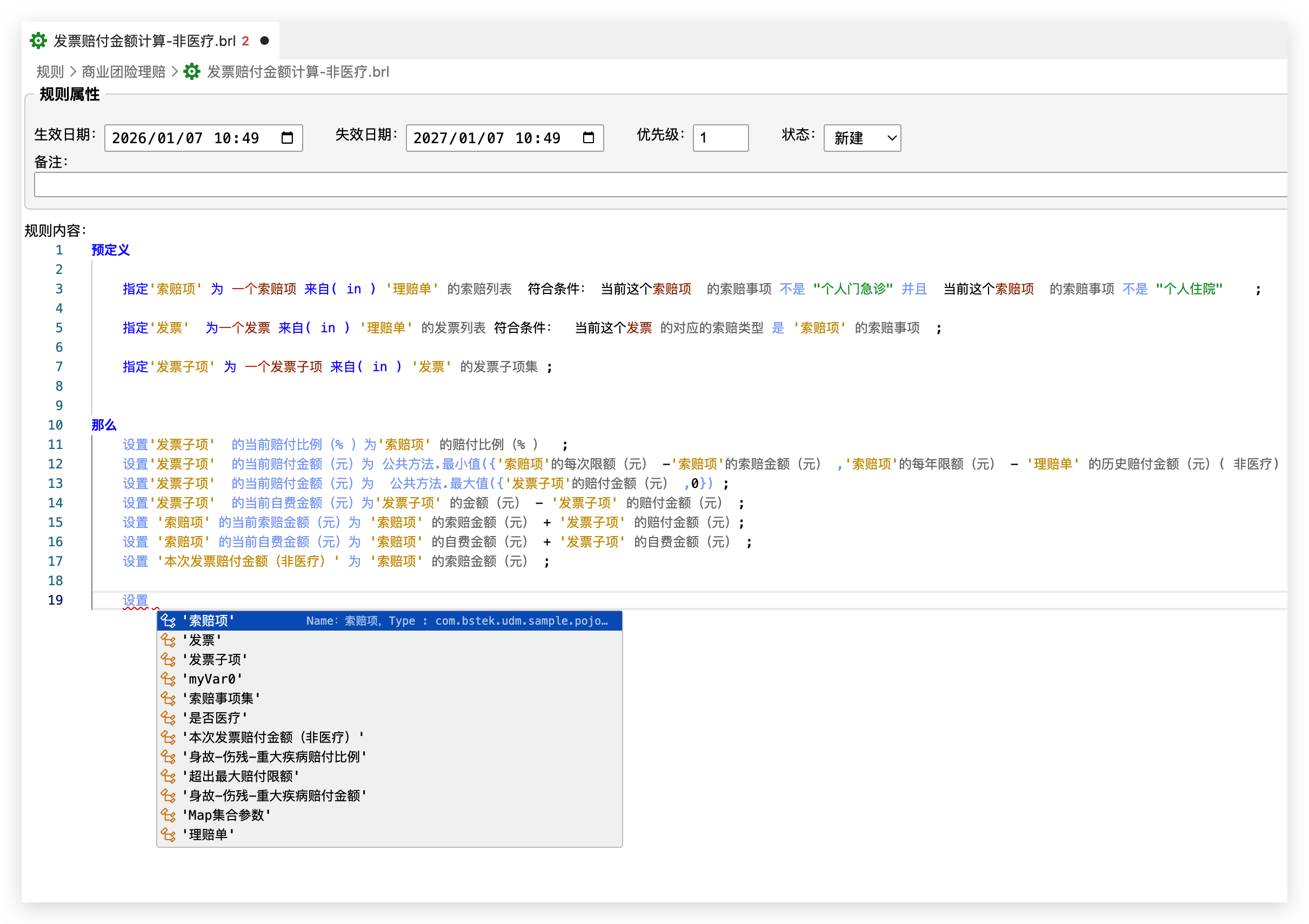
Task: Choose '发票子项' in suggestion popup
Action: pyautogui.click(x=215, y=660)
